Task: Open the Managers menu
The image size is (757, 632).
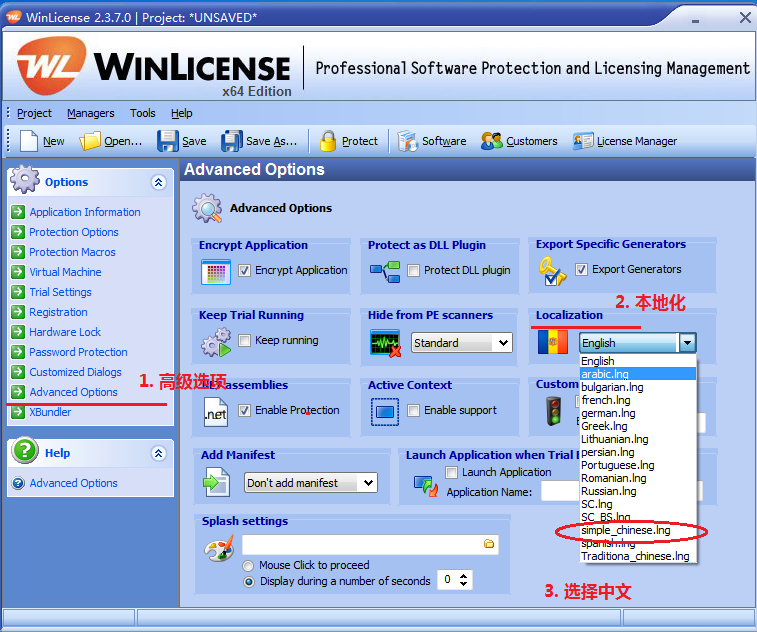Action: [x=90, y=113]
